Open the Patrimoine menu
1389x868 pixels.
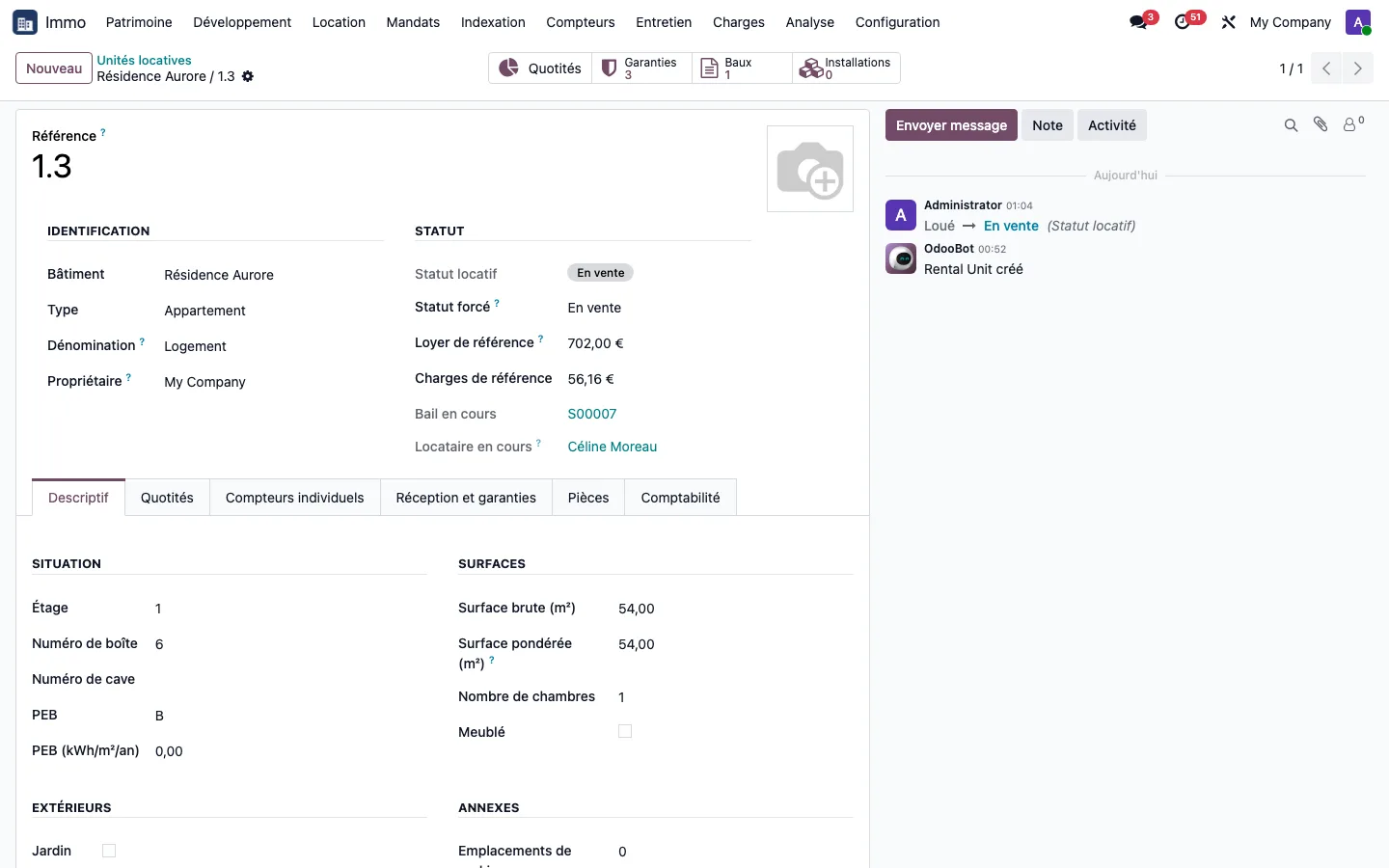click(x=139, y=22)
